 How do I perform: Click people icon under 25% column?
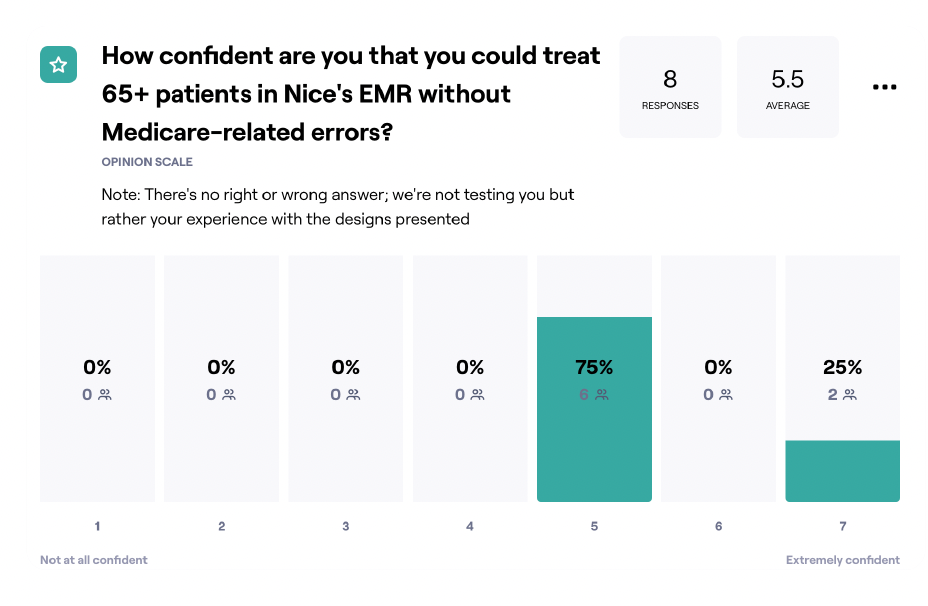(850, 395)
